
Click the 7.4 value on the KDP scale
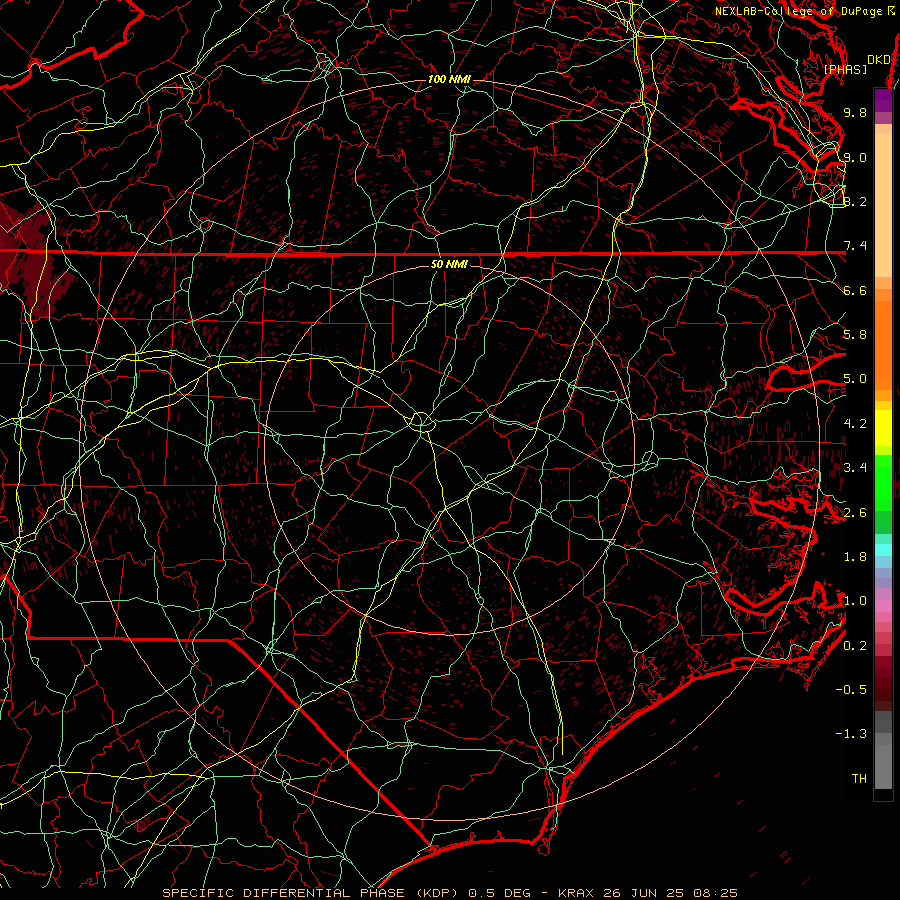point(855,246)
